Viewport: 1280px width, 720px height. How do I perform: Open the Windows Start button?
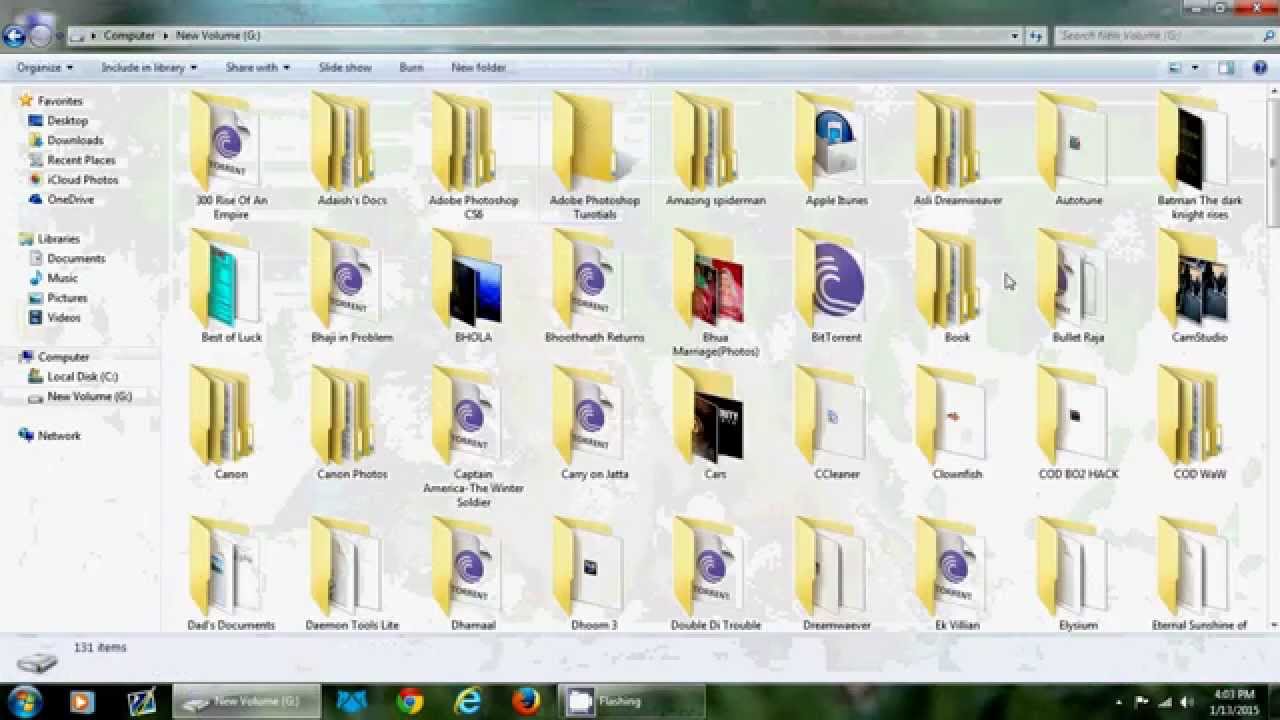(24, 701)
